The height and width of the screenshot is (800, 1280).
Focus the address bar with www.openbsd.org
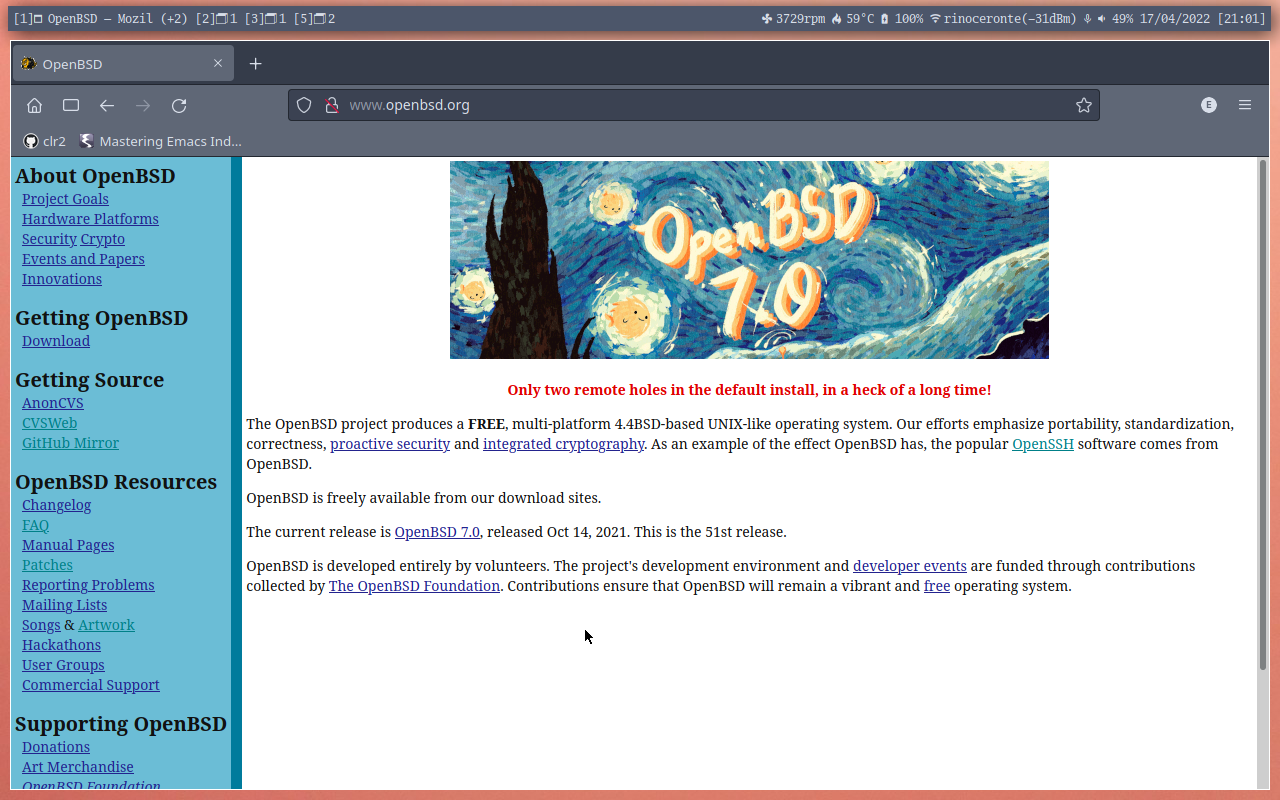(x=694, y=105)
